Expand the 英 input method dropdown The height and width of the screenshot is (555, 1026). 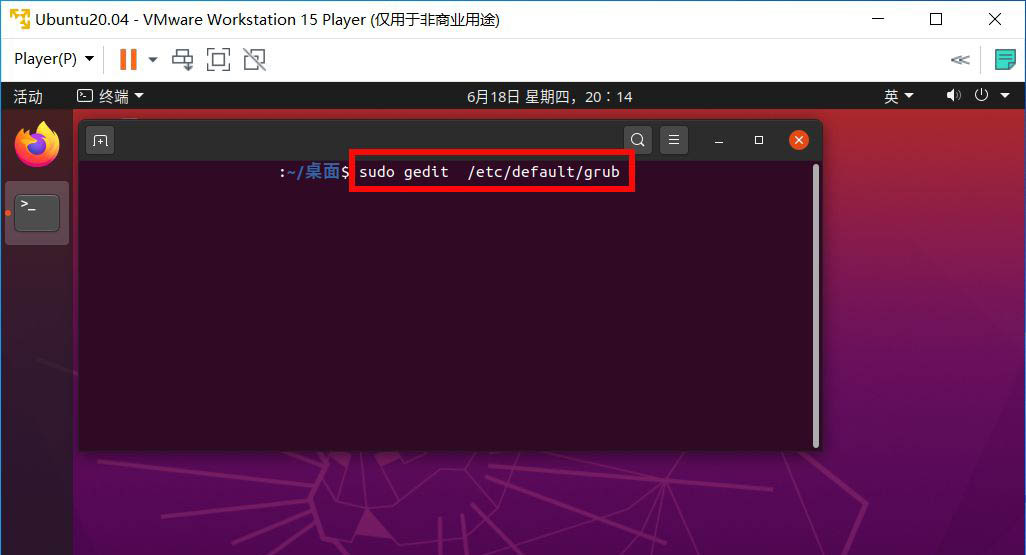898,96
